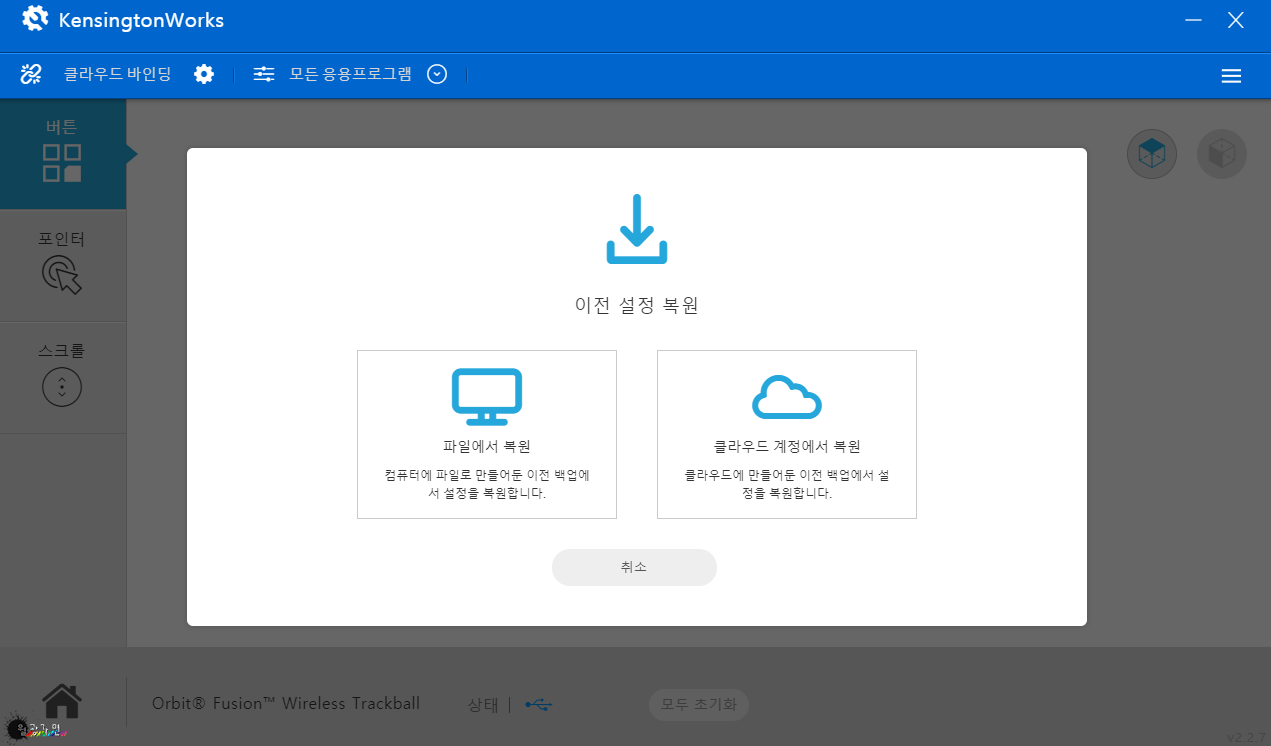The image size is (1271, 746).
Task: Select the 스크롤 sidebar tab
Action: coord(63,377)
